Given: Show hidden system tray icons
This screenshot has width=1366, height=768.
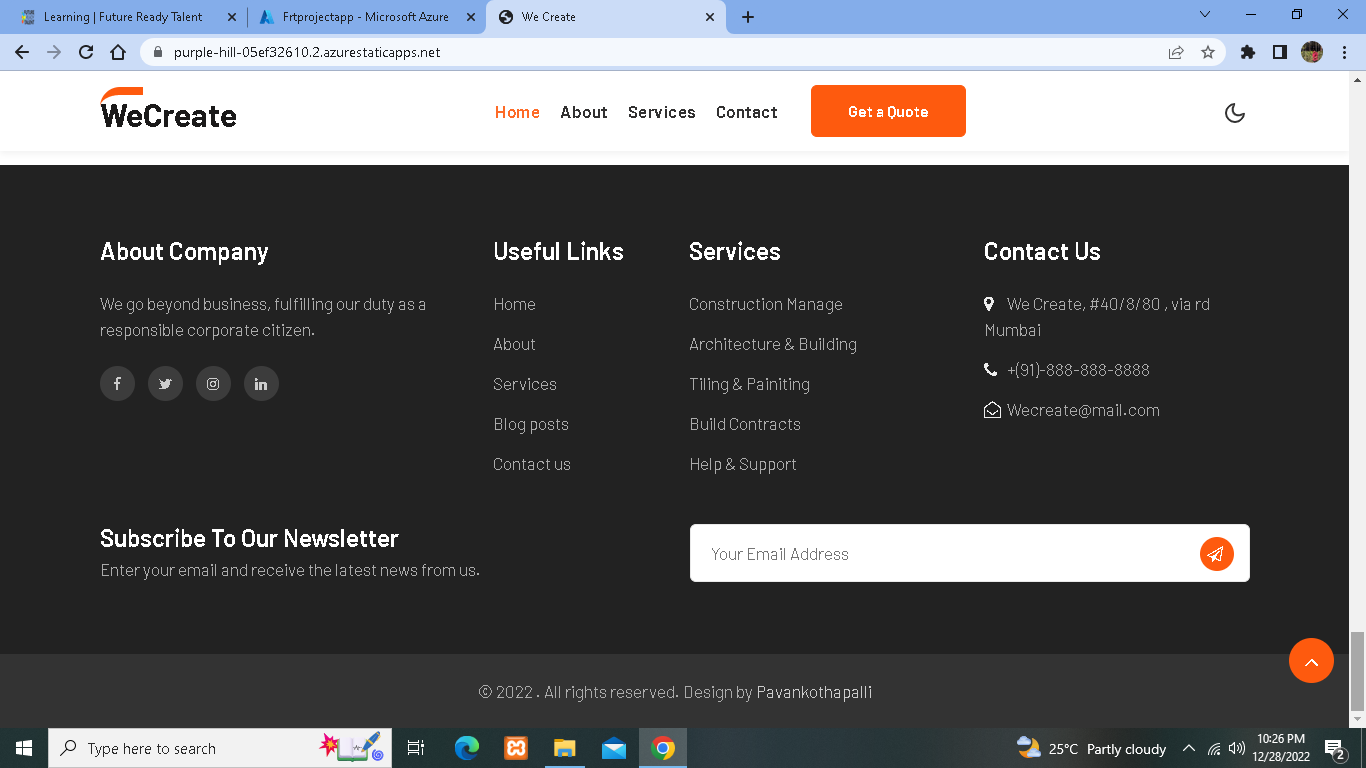Looking at the screenshot, I should (1189, 748).
